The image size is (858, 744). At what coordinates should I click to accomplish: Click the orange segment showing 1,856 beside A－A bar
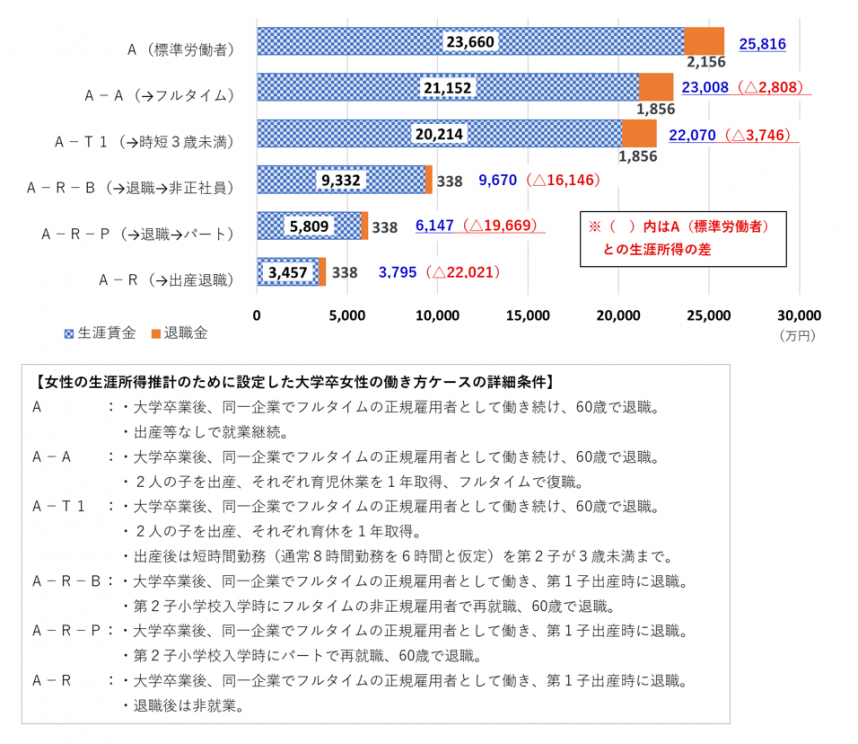pyautogui.click(x=656, y=87)
